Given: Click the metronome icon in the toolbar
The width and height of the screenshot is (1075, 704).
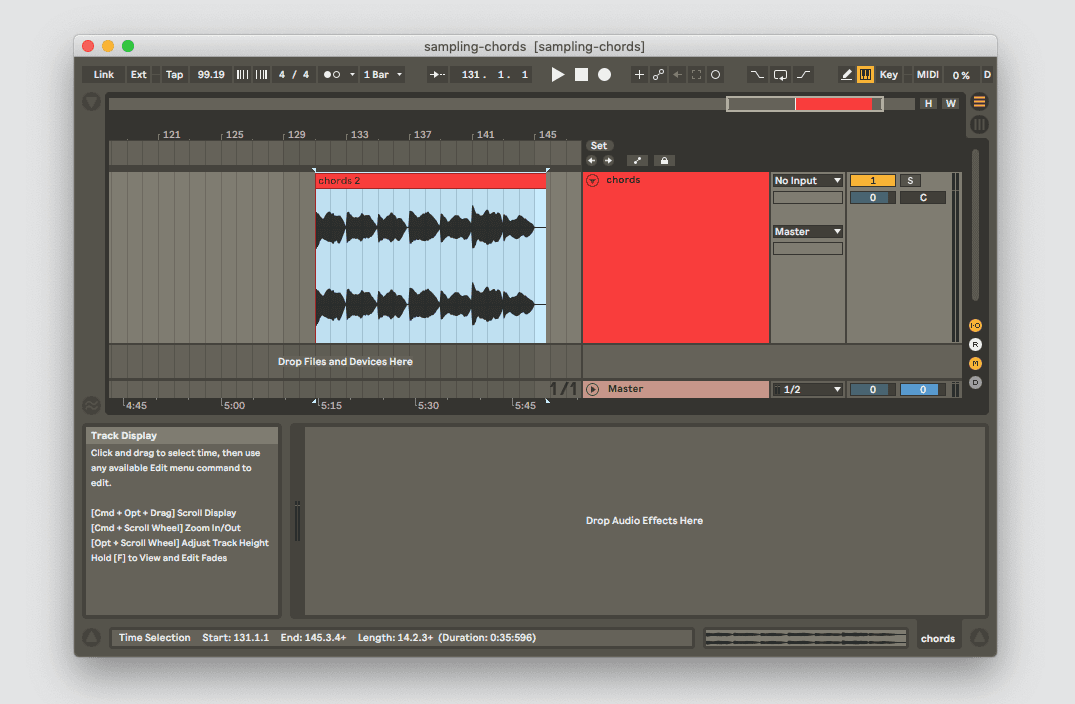Looking at the screenshot, I should point(330,74).
